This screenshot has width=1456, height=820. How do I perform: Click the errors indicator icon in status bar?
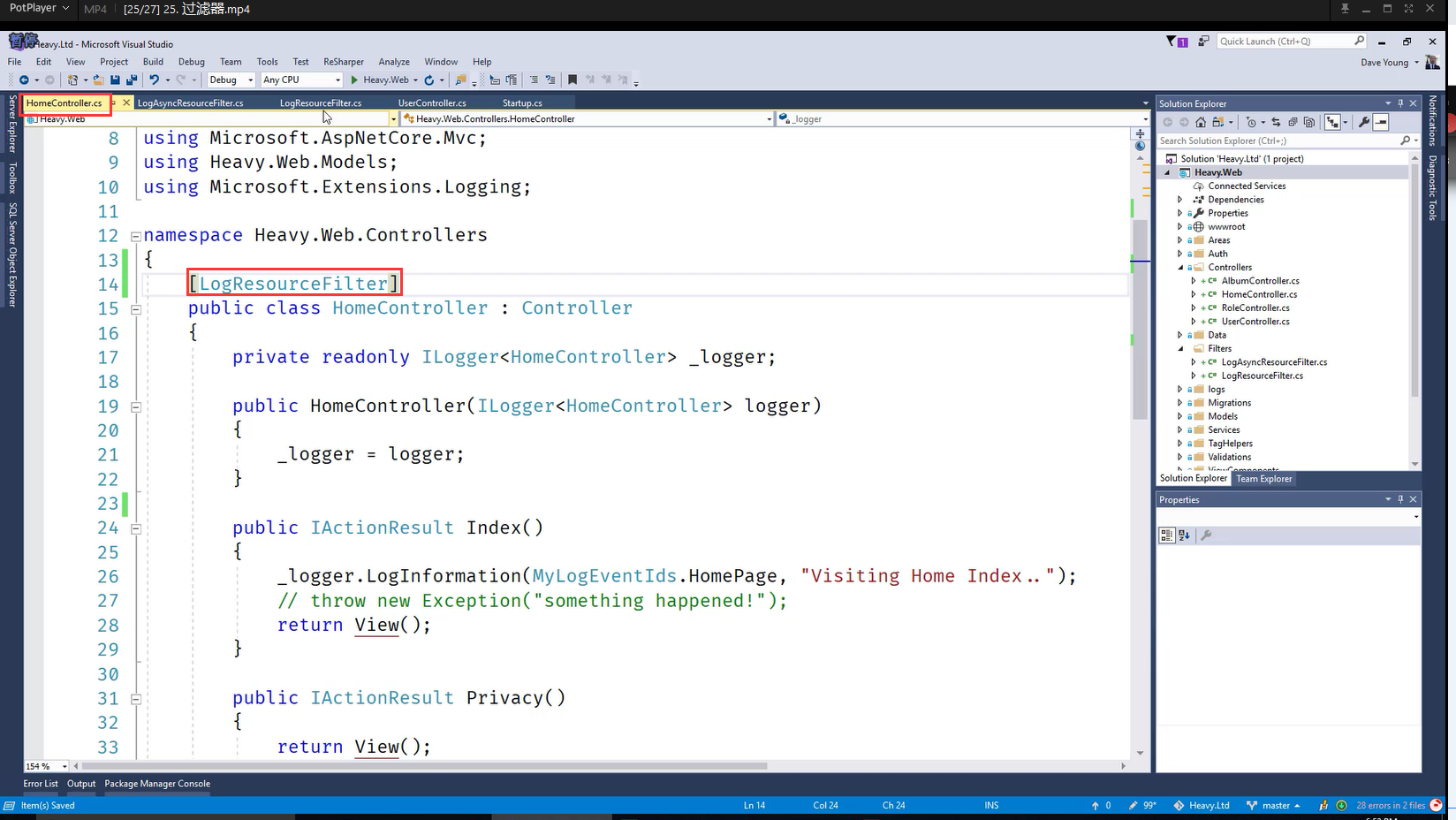tap(1436, 805)
